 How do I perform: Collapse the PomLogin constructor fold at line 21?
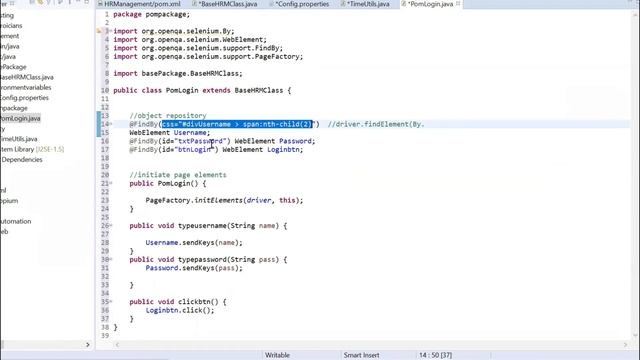point(111,183)
